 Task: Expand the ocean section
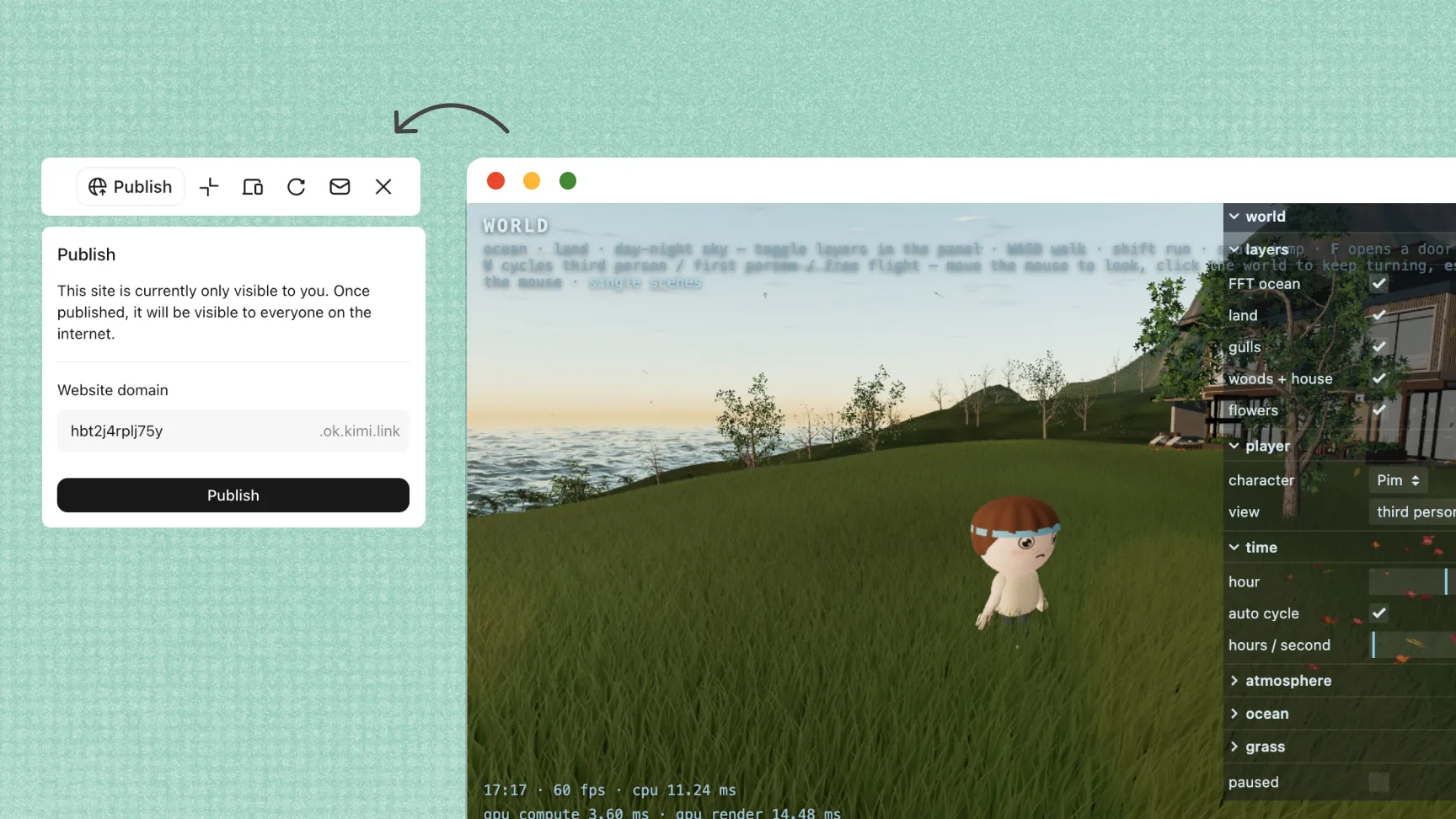[x=1340, y=714]
